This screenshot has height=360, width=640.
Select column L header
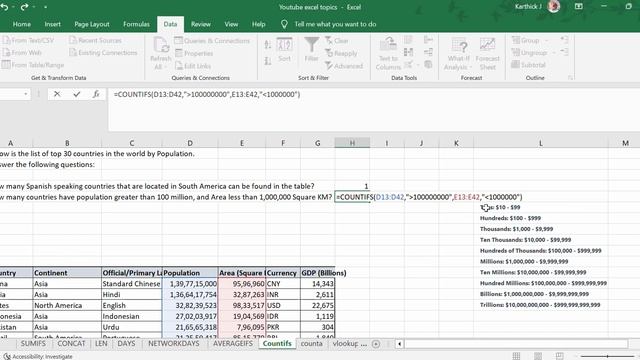pos(541,143)
